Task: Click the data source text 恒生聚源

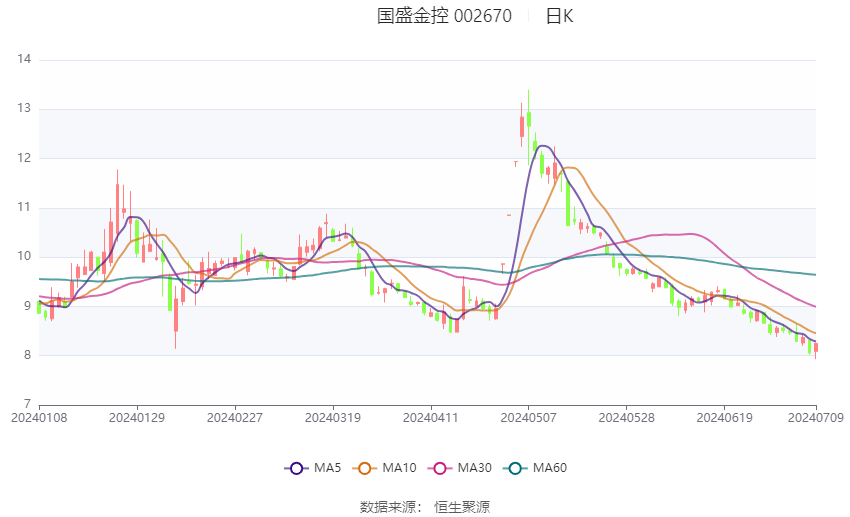Action: pyautogui.click(x=462, y=507)
